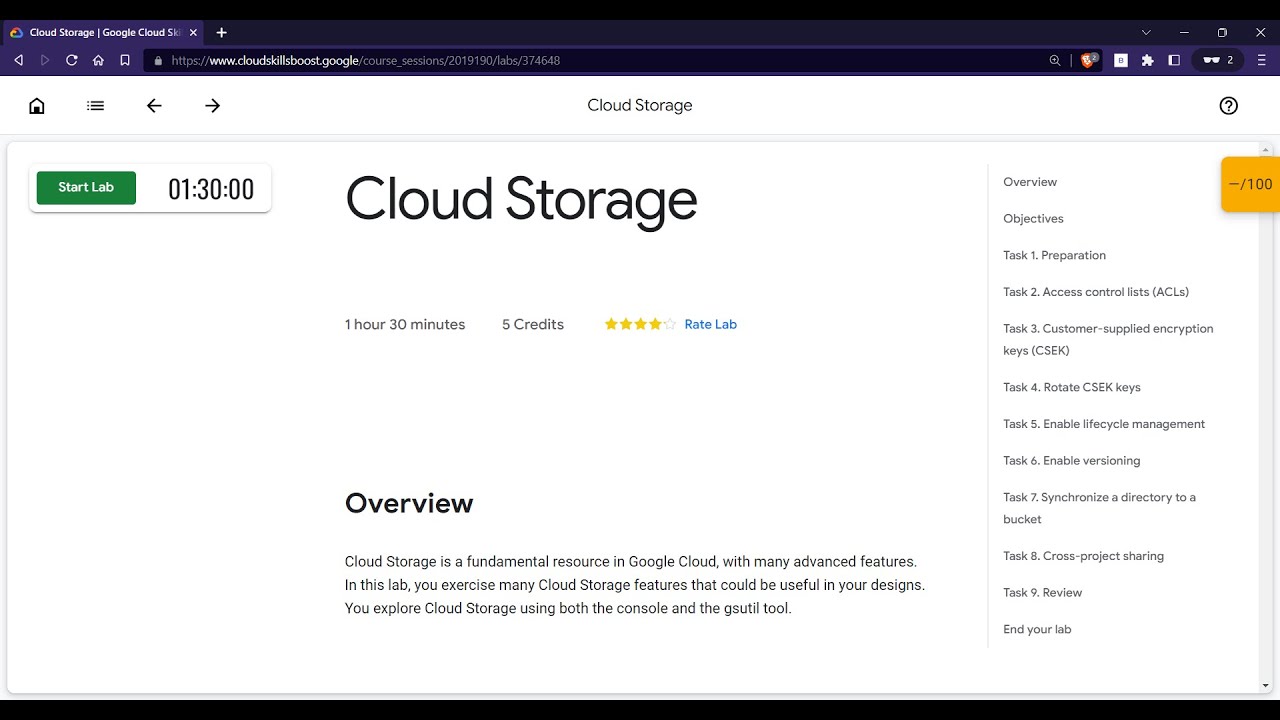The width and height of the screenshot is (1280, 720).
Task: Go to the previous lab arrow
Action: [x=154, y=105]
